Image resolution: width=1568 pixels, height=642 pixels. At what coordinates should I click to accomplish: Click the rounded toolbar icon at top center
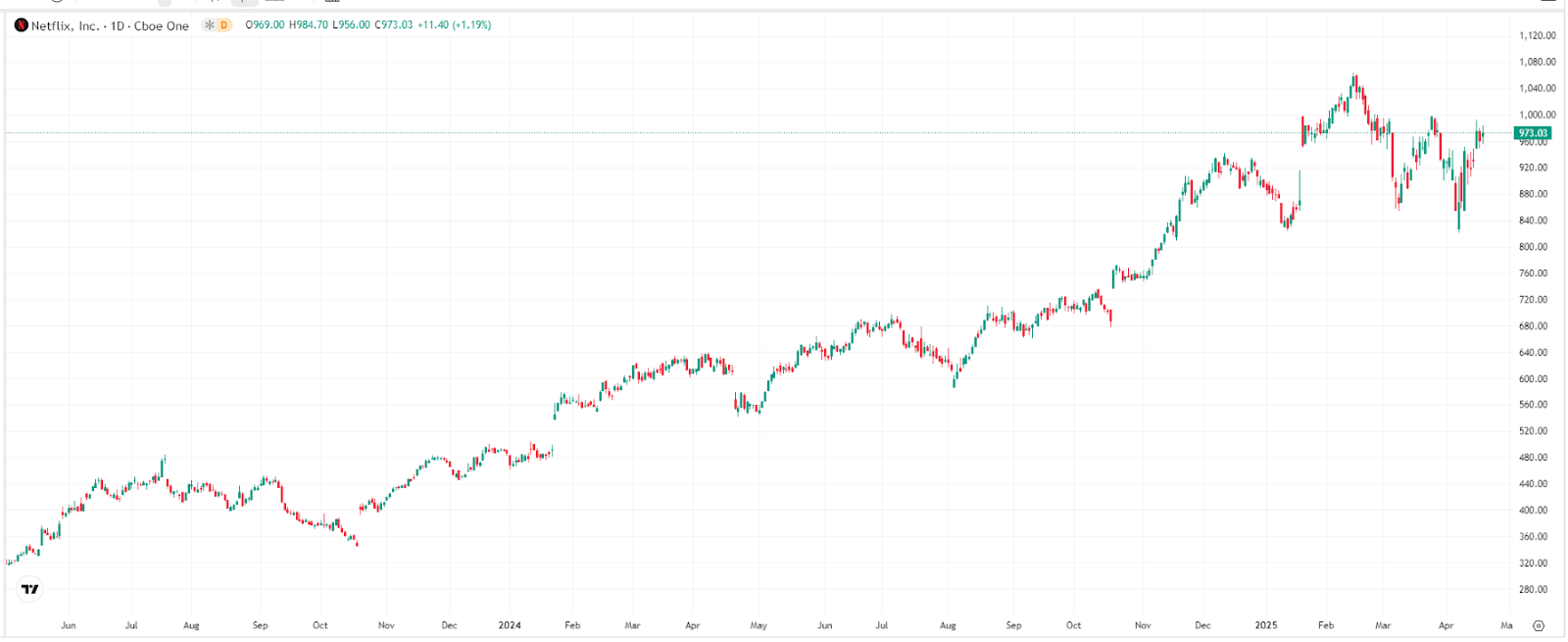(x=242, y=3)
